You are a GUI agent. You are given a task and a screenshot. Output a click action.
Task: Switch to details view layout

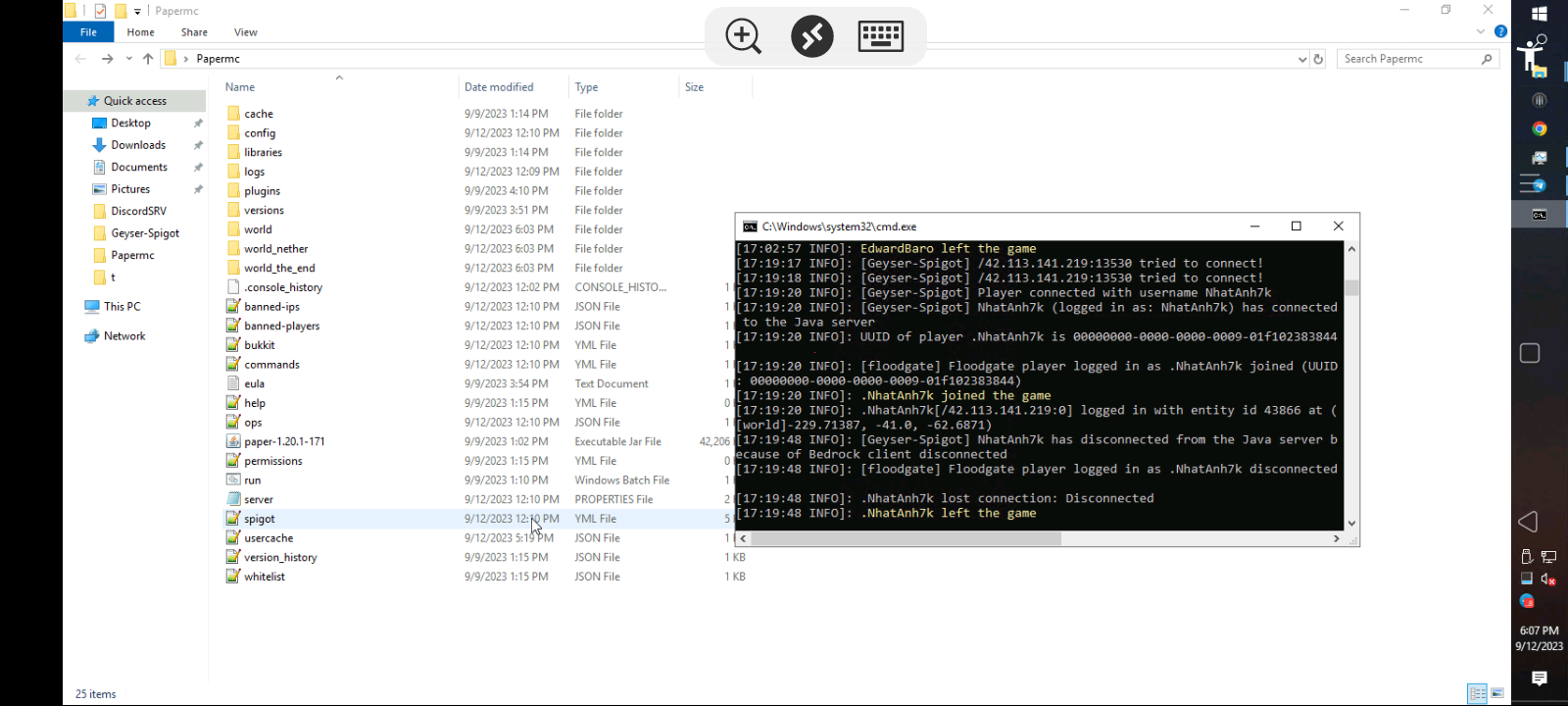[x=1478, y=693]
